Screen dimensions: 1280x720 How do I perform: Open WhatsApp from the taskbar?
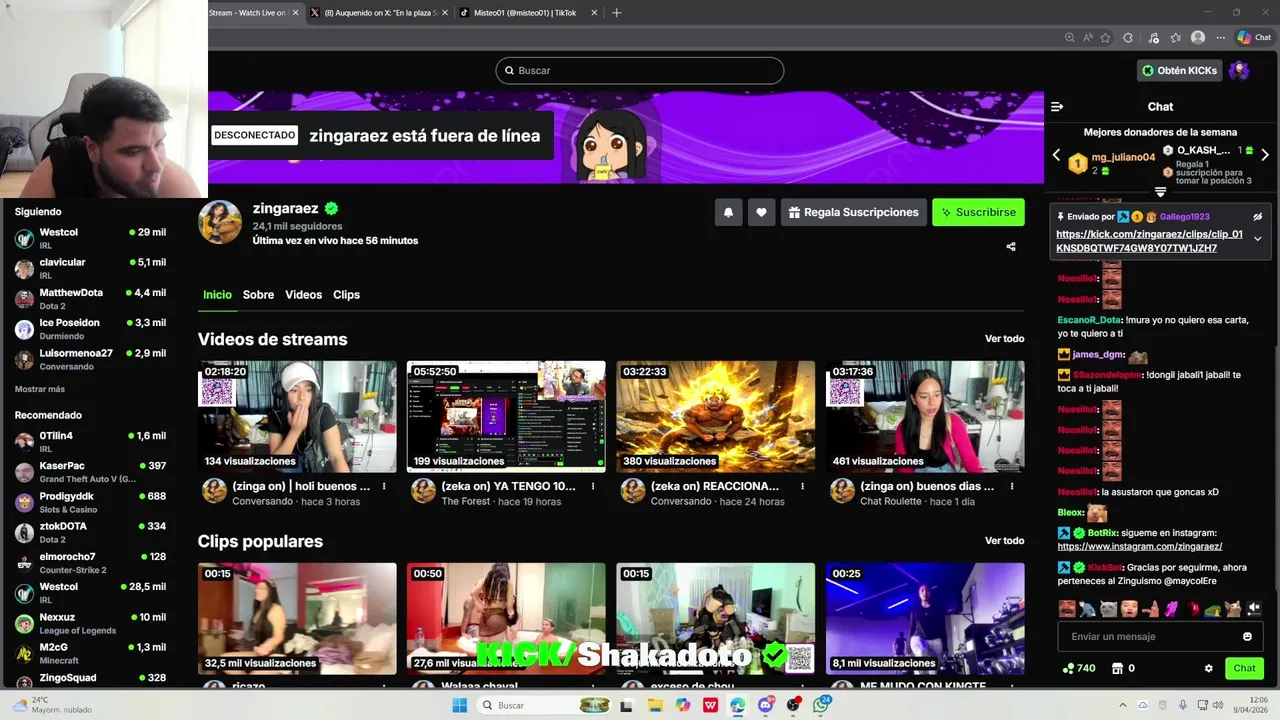[x=821, y=705]
